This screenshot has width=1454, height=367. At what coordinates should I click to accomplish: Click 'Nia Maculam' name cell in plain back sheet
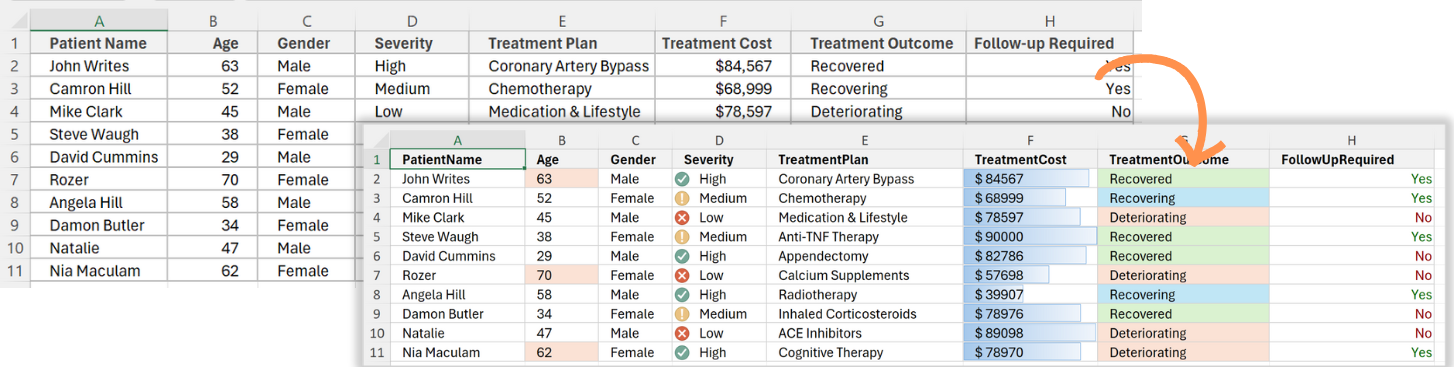coord(98,271)
